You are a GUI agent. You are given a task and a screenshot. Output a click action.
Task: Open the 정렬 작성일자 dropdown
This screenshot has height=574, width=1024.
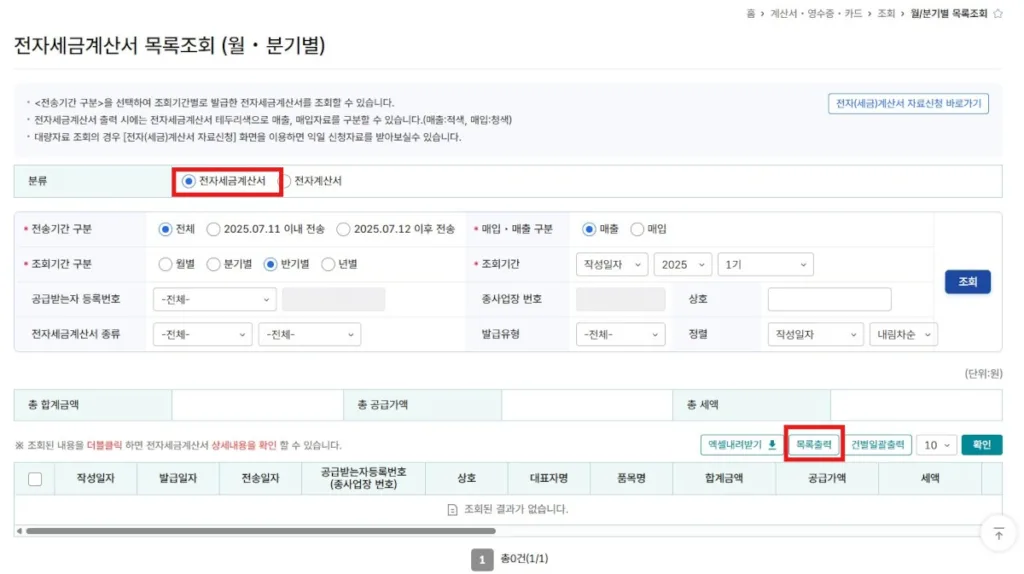(x=816, y=334)
